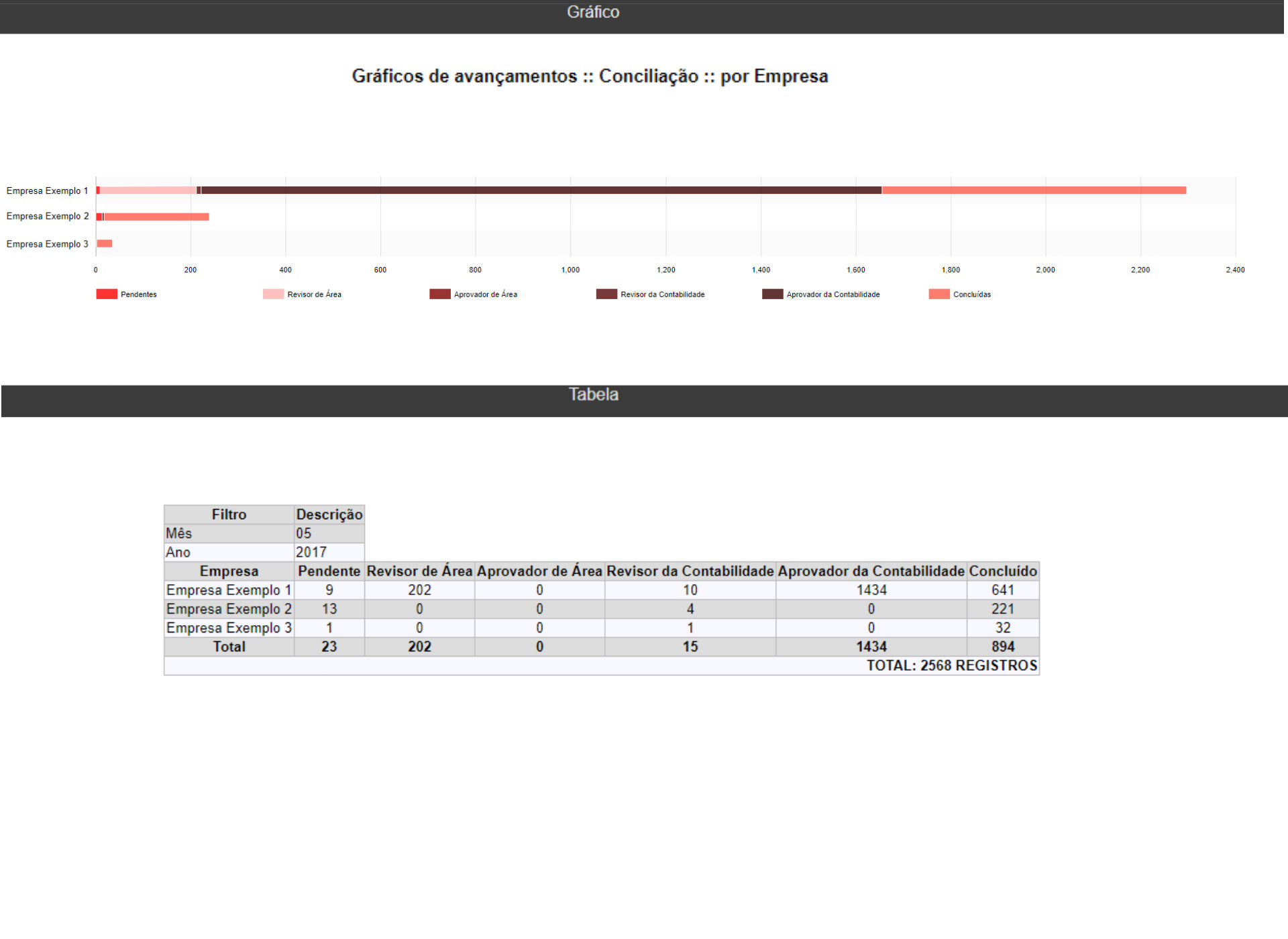The image size is (1288, 939).
Task: Click the Aprovador de Área table header
Action: tap(540, 571)
